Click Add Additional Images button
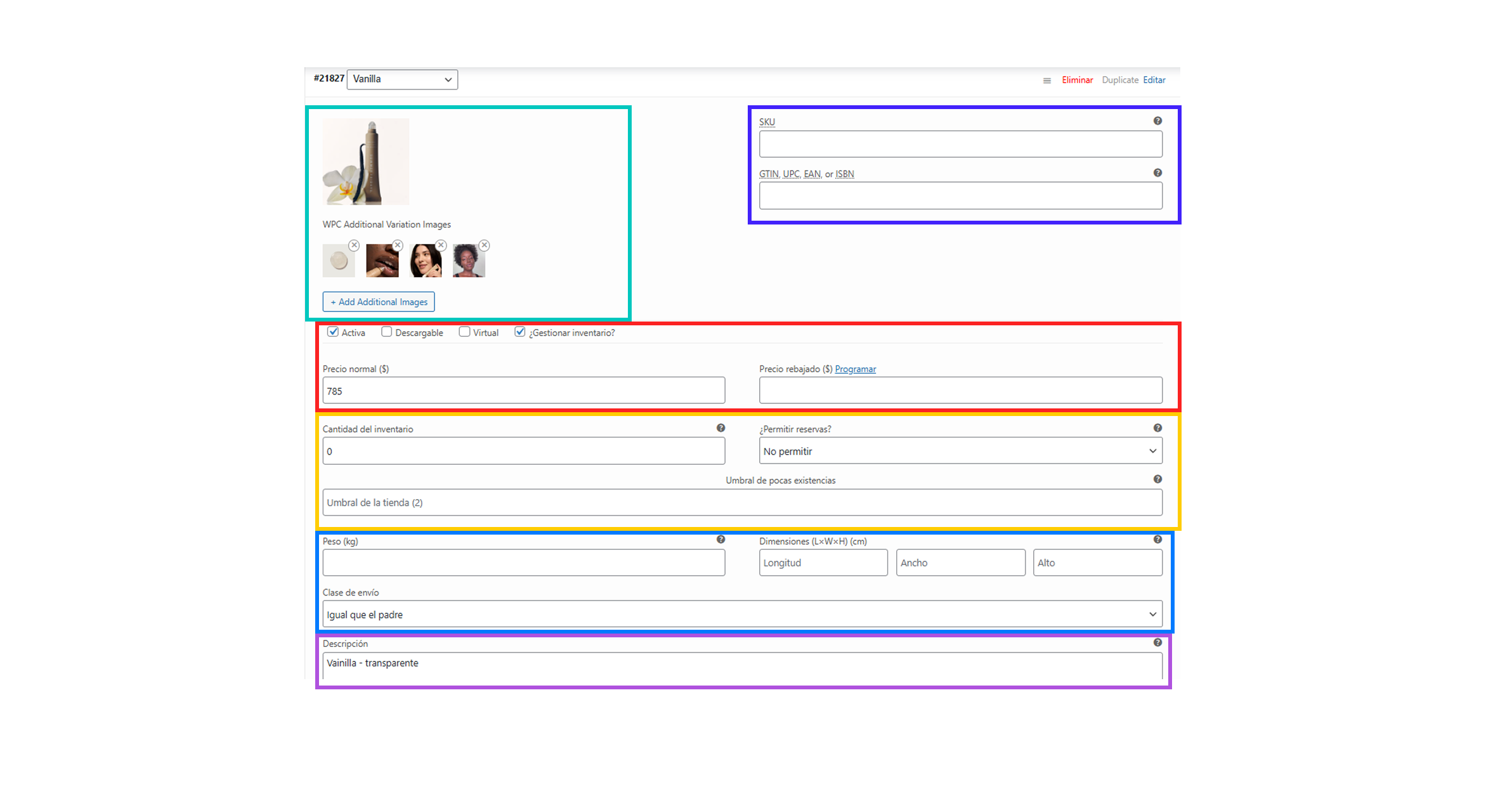This screenshot has height=787, width=1512. point(379,302)
